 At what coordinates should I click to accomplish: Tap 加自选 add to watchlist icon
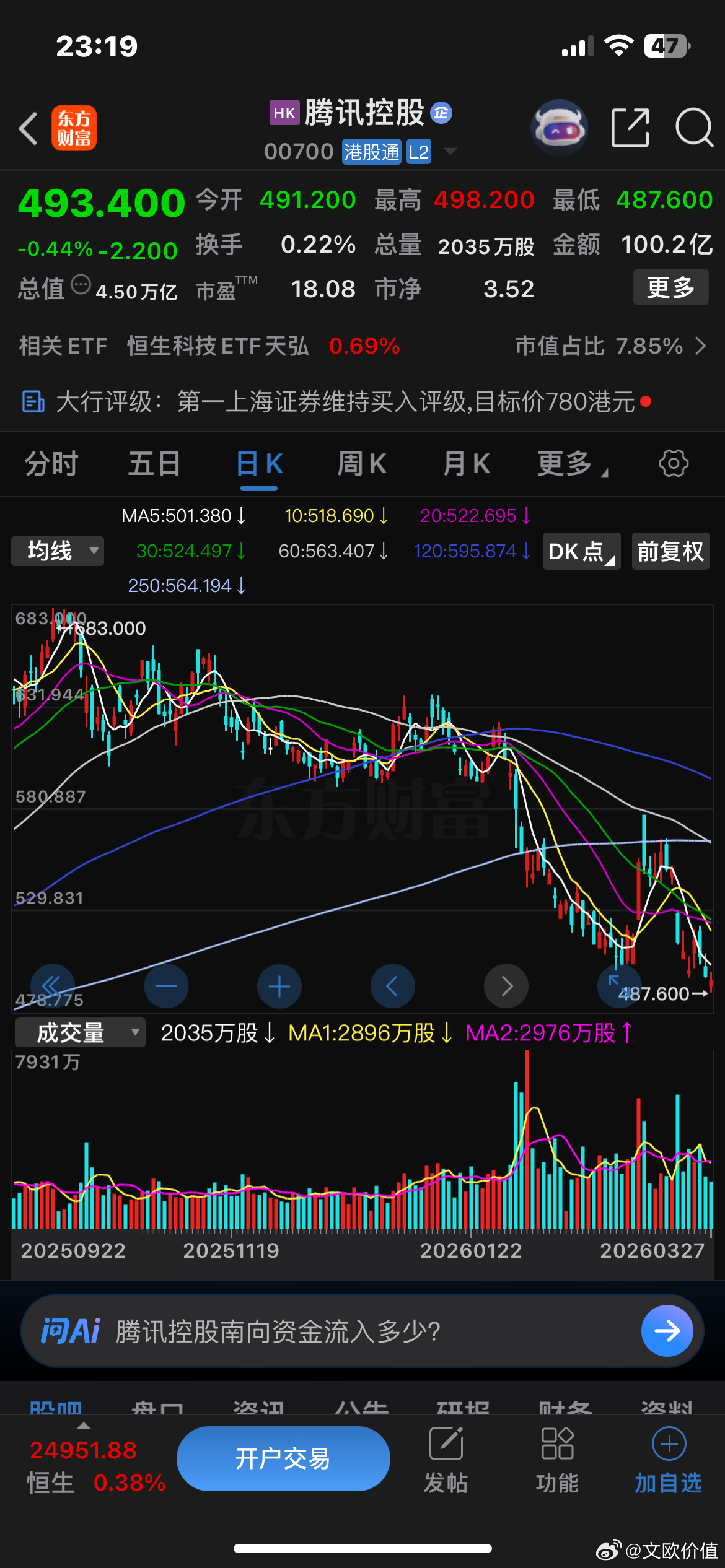tap(669, 1444)
